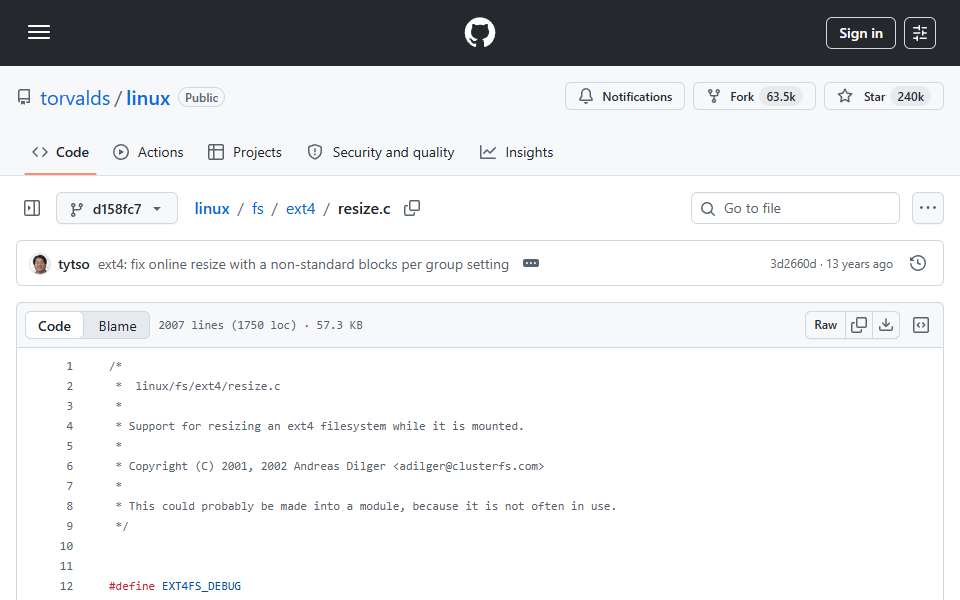Switch to the Actions tab

click(148, 152)
